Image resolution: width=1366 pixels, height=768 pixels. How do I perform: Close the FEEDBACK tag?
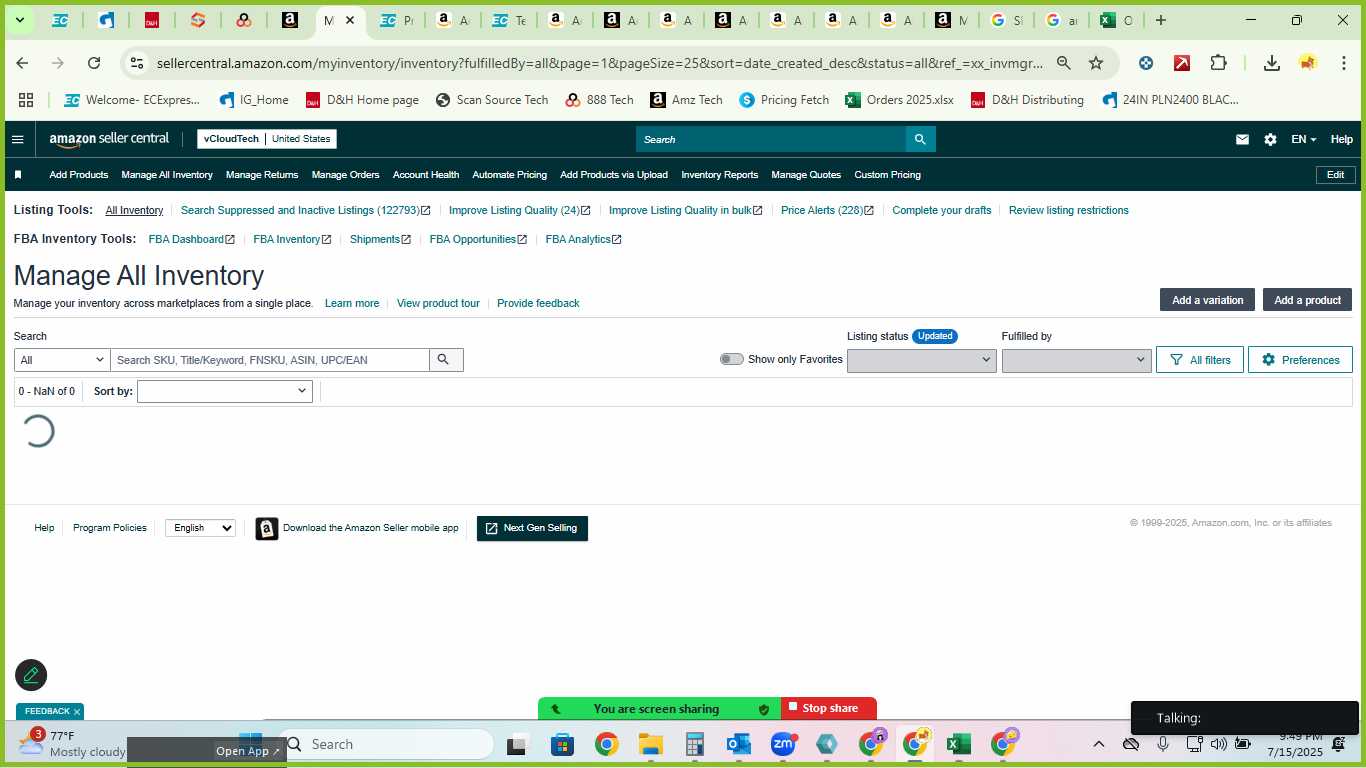point(77,712)
